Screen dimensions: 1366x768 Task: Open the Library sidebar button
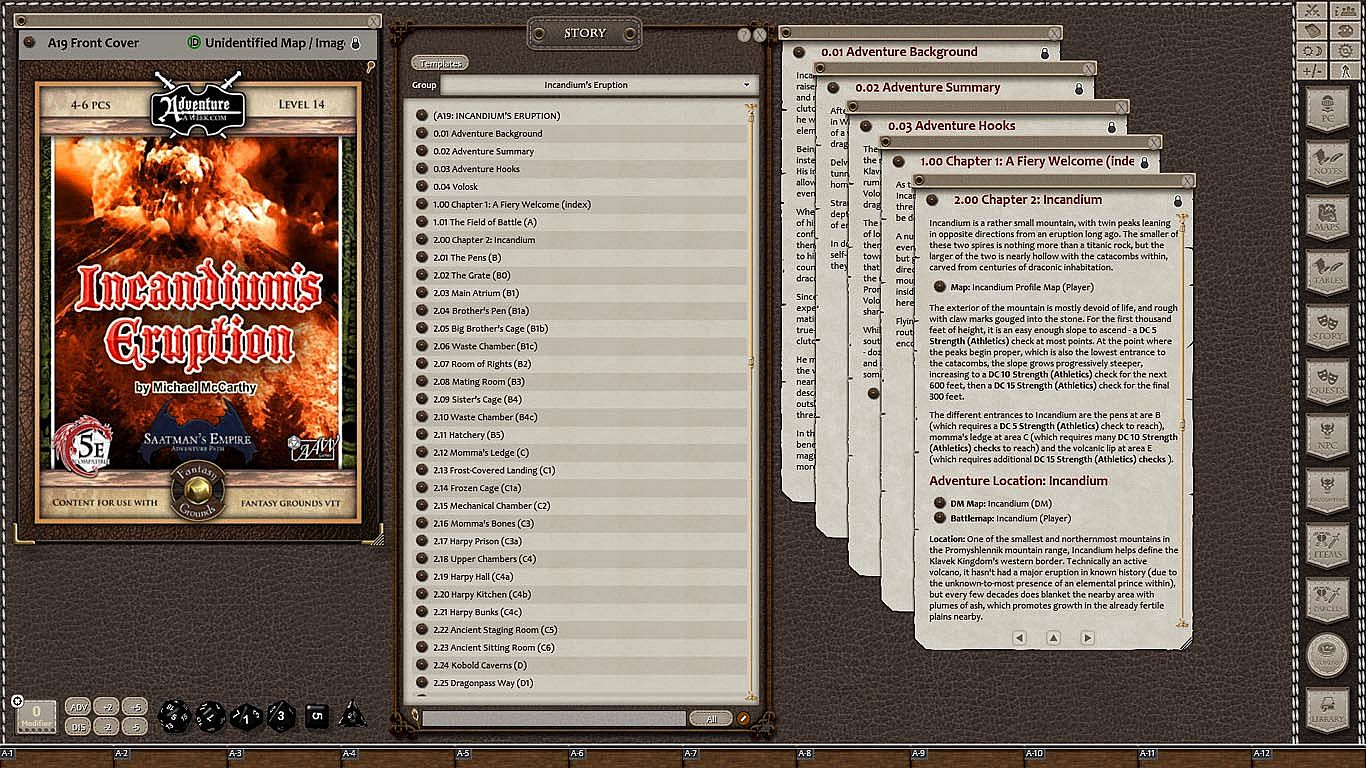coord(1328,708)
